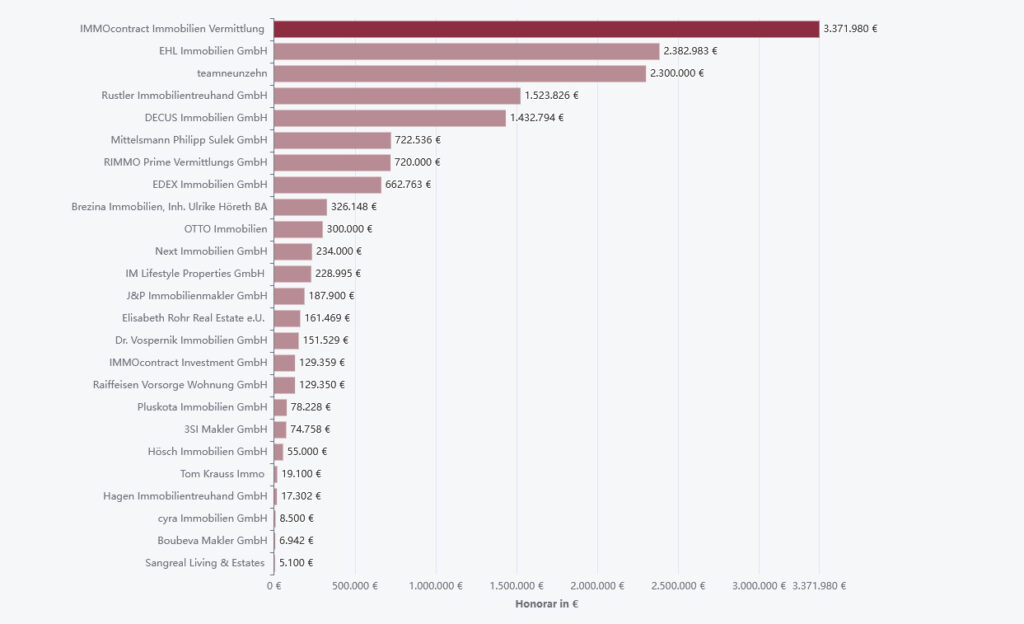
Task: Click the '2.500.000 €' axis tick label
Action: pos(678,585)
